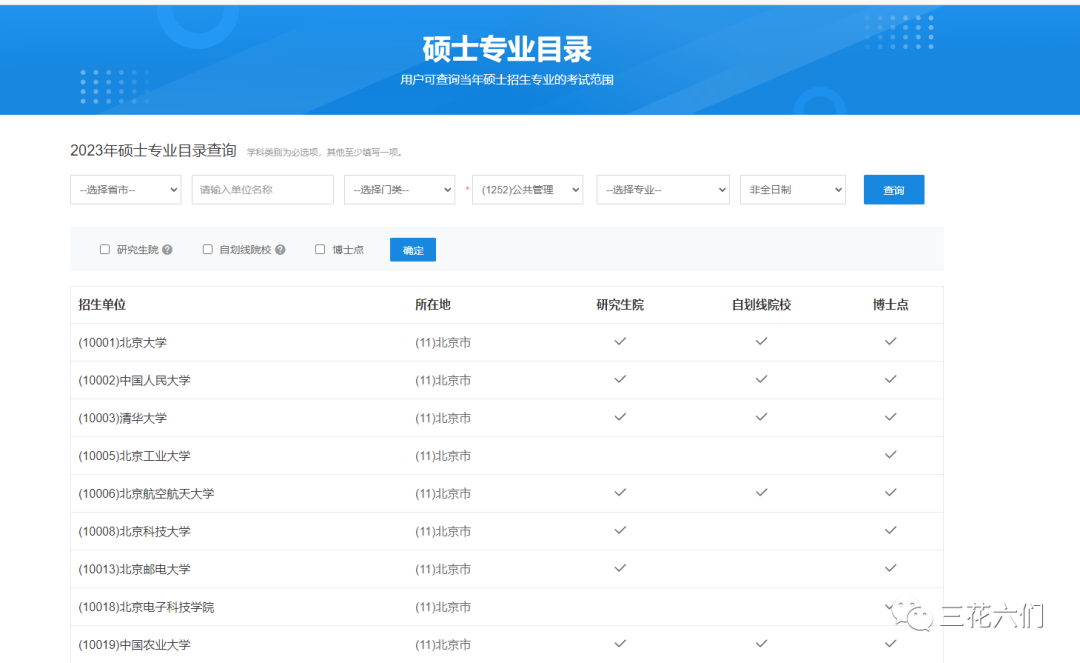The width and height of the screenshot is (1080, 663).
Task: Click the 博士点 column header
Action: 891,305
